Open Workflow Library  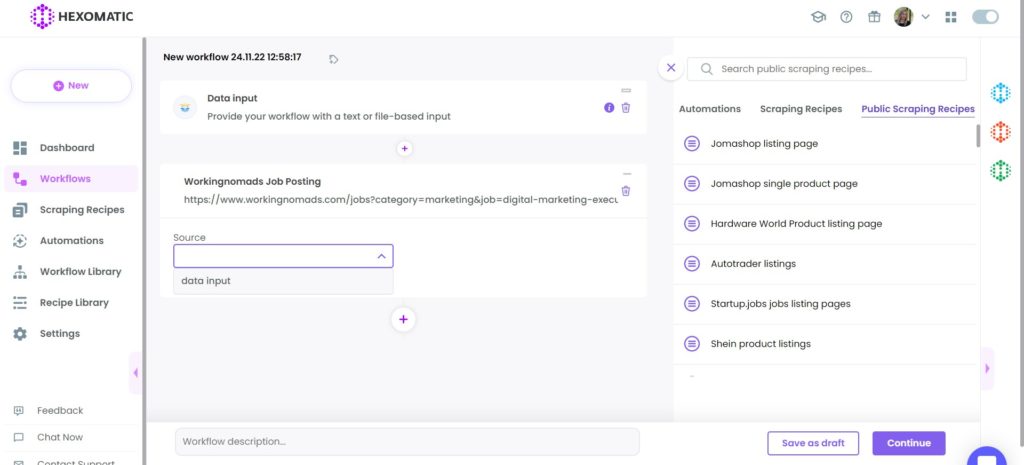80,272
